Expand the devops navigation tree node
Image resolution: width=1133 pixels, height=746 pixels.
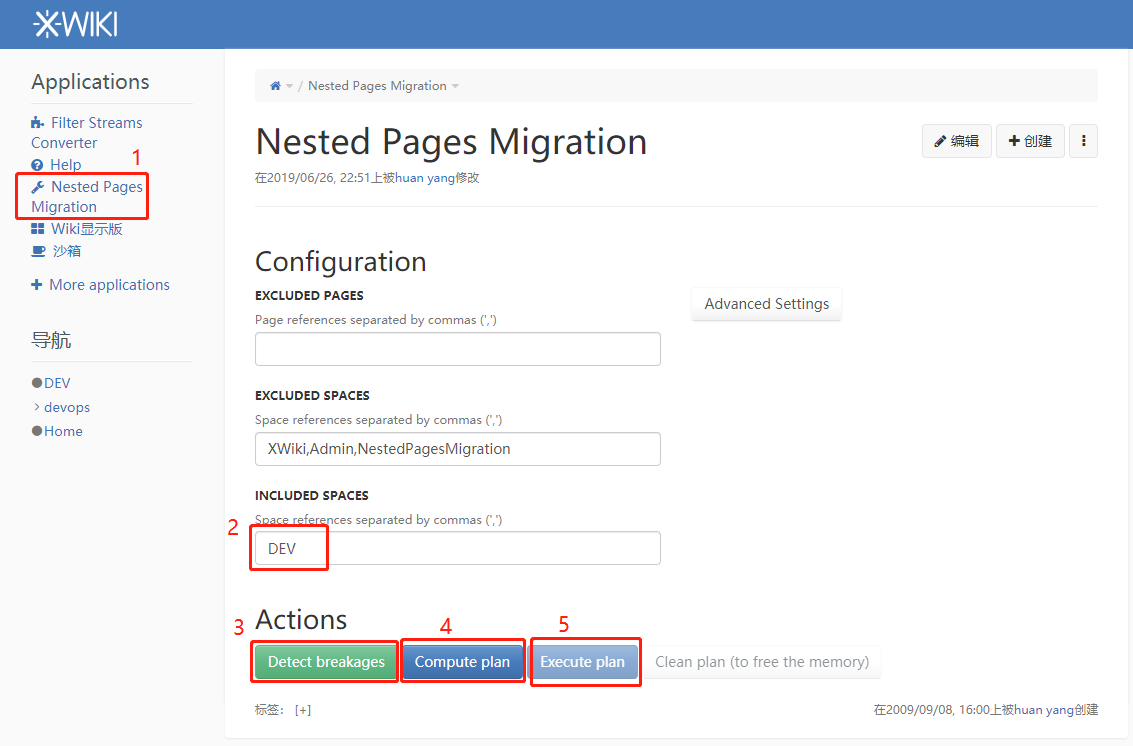tap(37, 407)
